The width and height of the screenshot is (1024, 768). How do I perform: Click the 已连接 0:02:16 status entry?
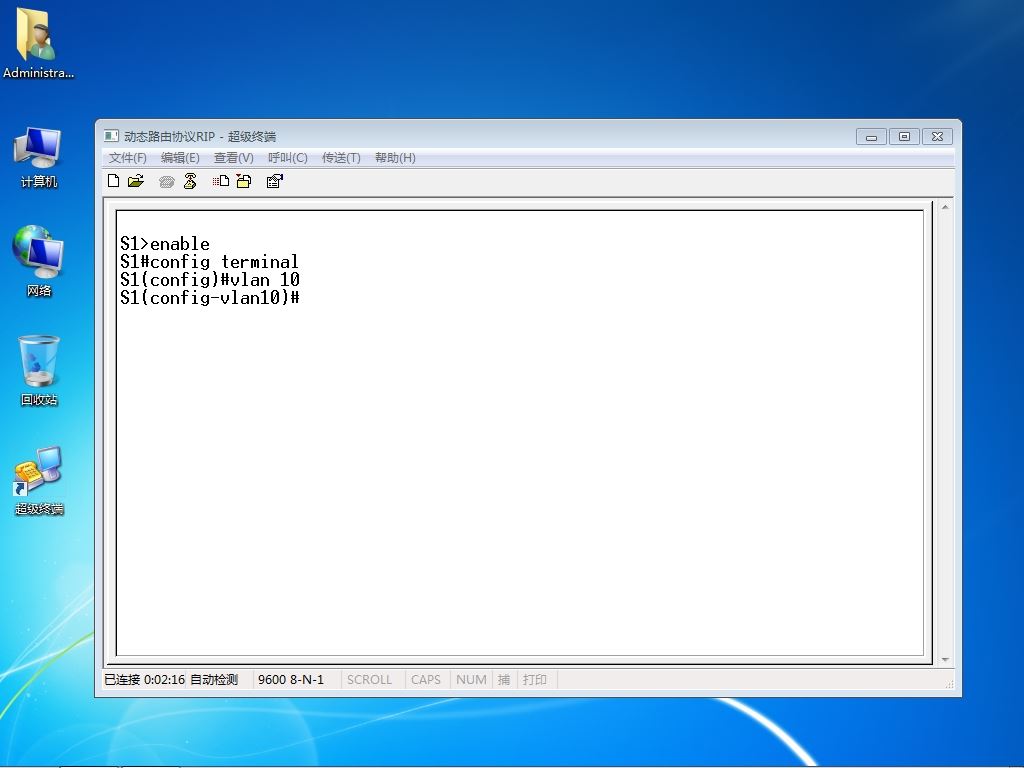pyautogui.click(x=144, y=679)
